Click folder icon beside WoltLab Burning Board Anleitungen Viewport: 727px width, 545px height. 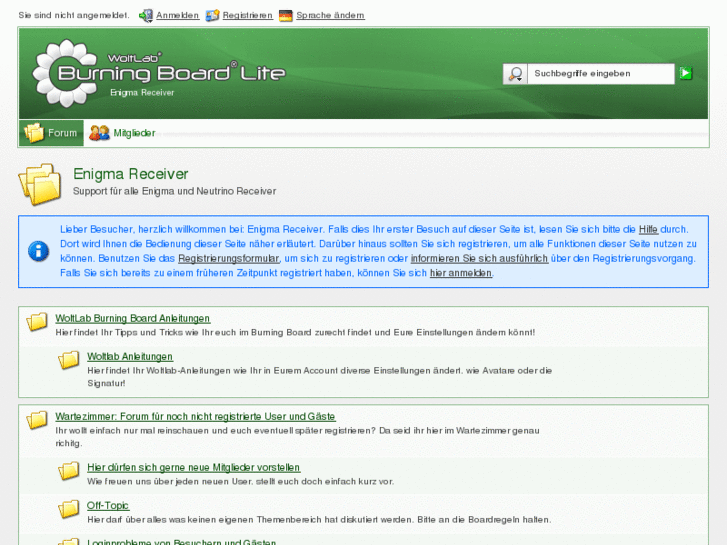tap(37, 321)
